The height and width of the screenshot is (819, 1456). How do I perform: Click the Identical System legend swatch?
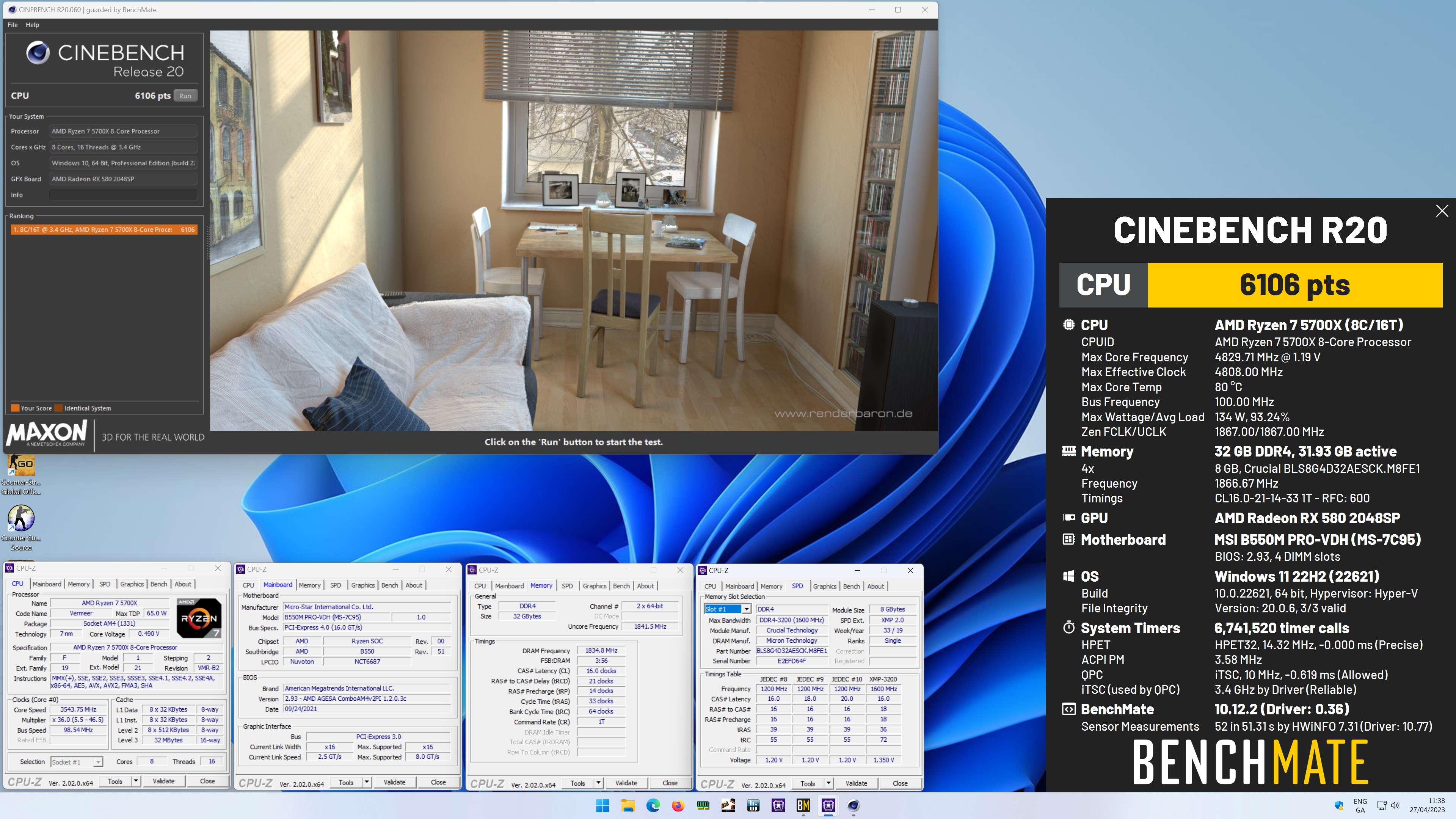[x=59, y=408]
